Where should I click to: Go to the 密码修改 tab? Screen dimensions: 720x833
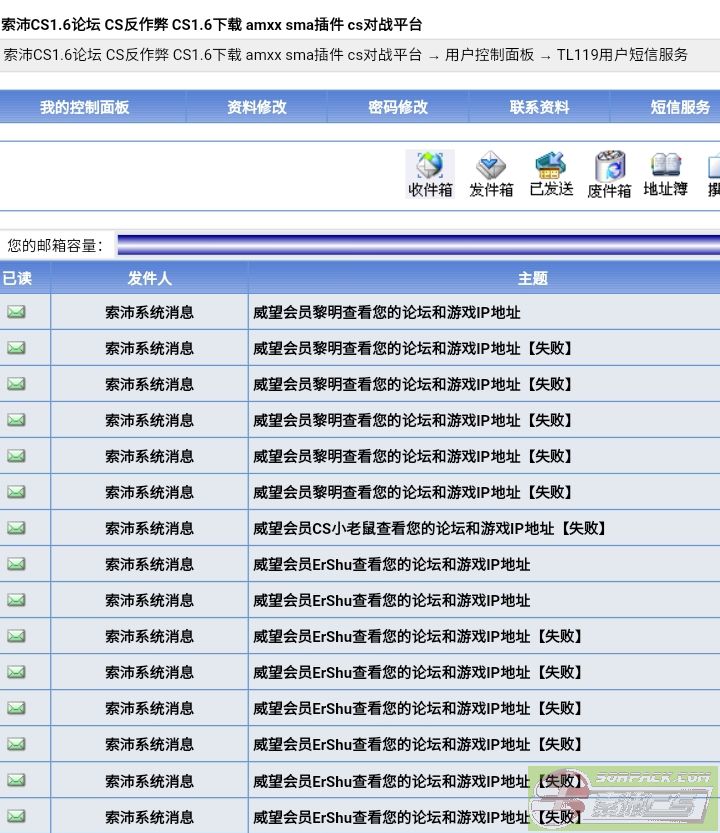click(398, 107)
